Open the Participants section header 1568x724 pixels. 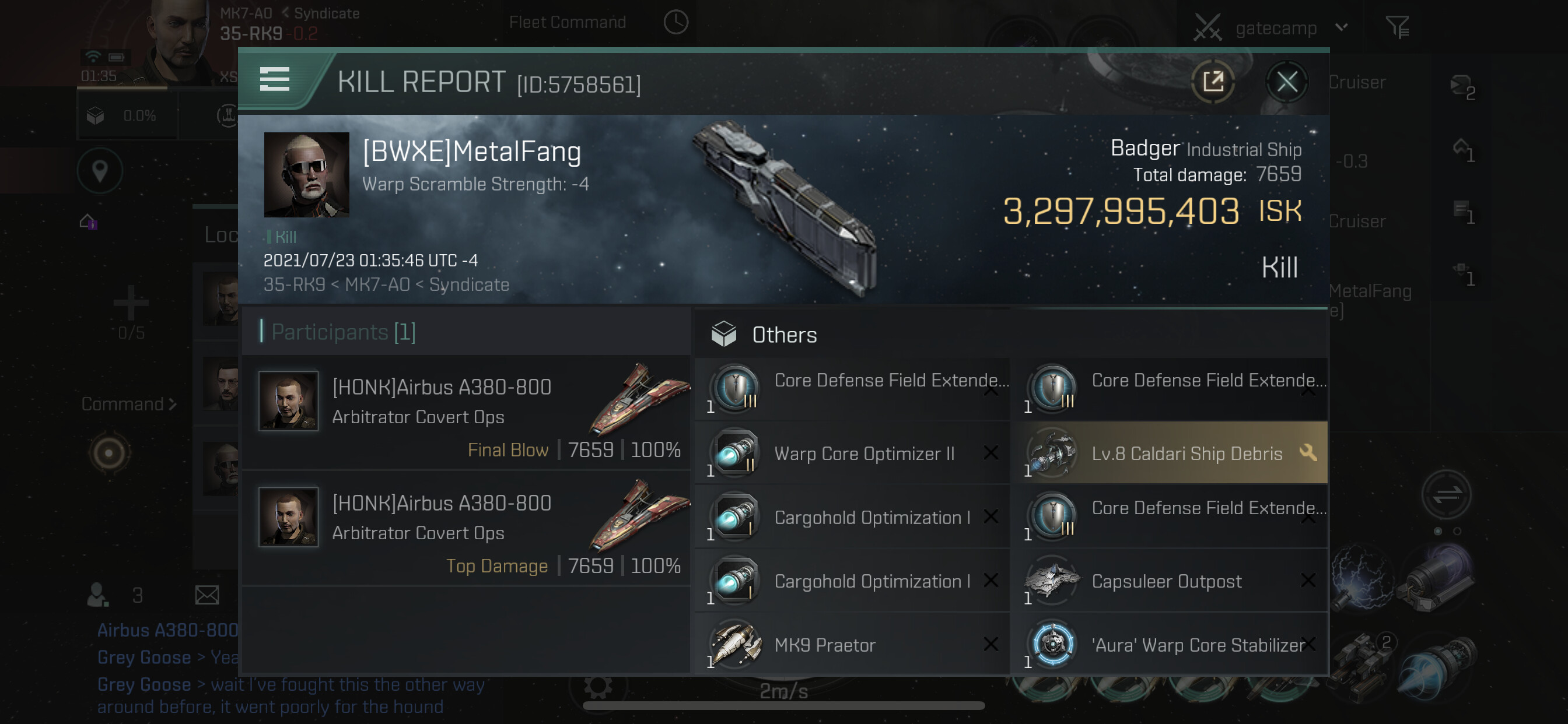pos(344,332)
